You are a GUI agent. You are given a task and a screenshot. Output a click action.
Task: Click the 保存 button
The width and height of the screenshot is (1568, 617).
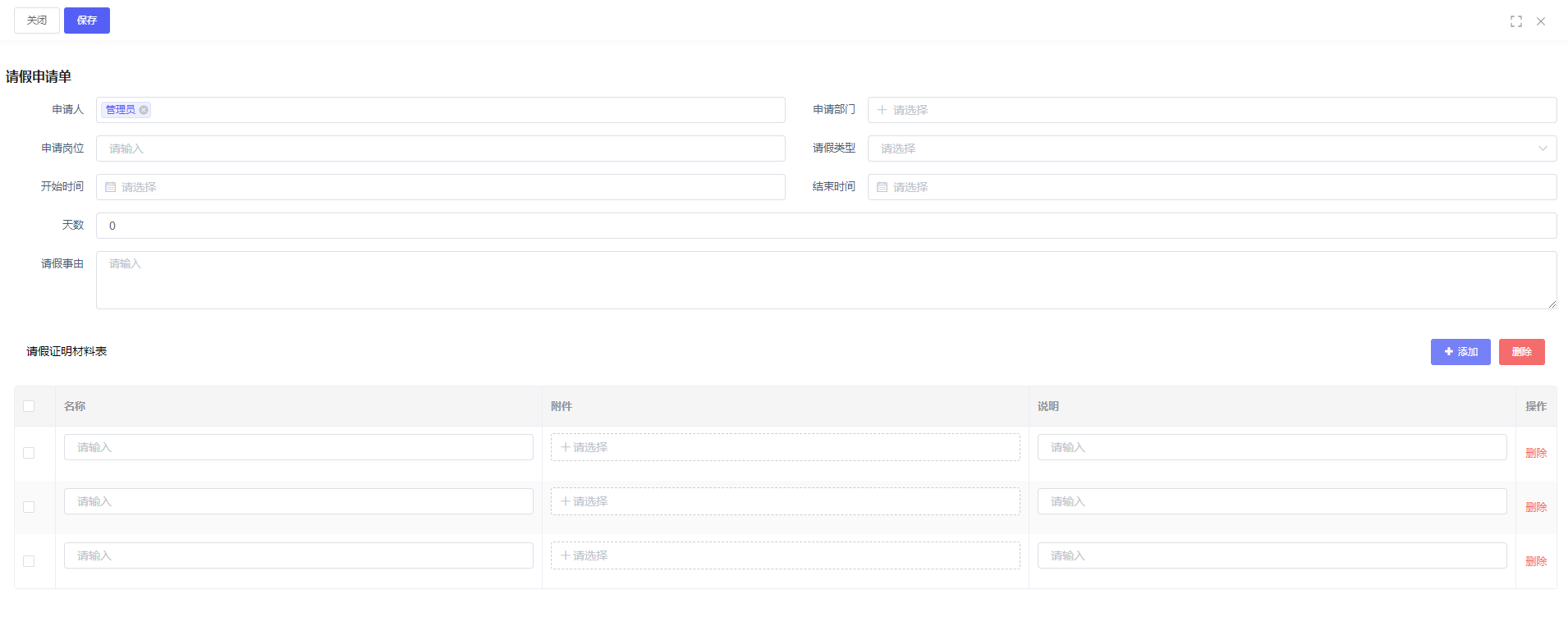87,21
